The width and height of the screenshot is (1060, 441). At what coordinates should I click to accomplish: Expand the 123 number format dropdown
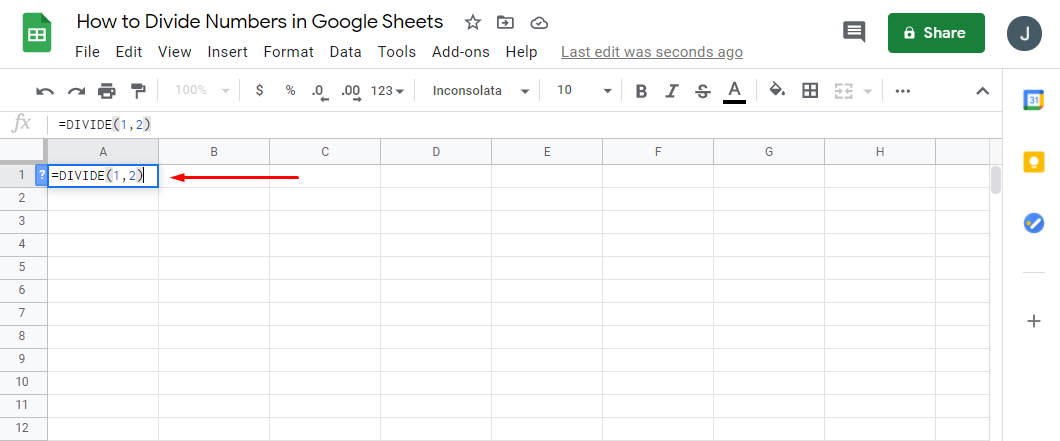[387, 91]
